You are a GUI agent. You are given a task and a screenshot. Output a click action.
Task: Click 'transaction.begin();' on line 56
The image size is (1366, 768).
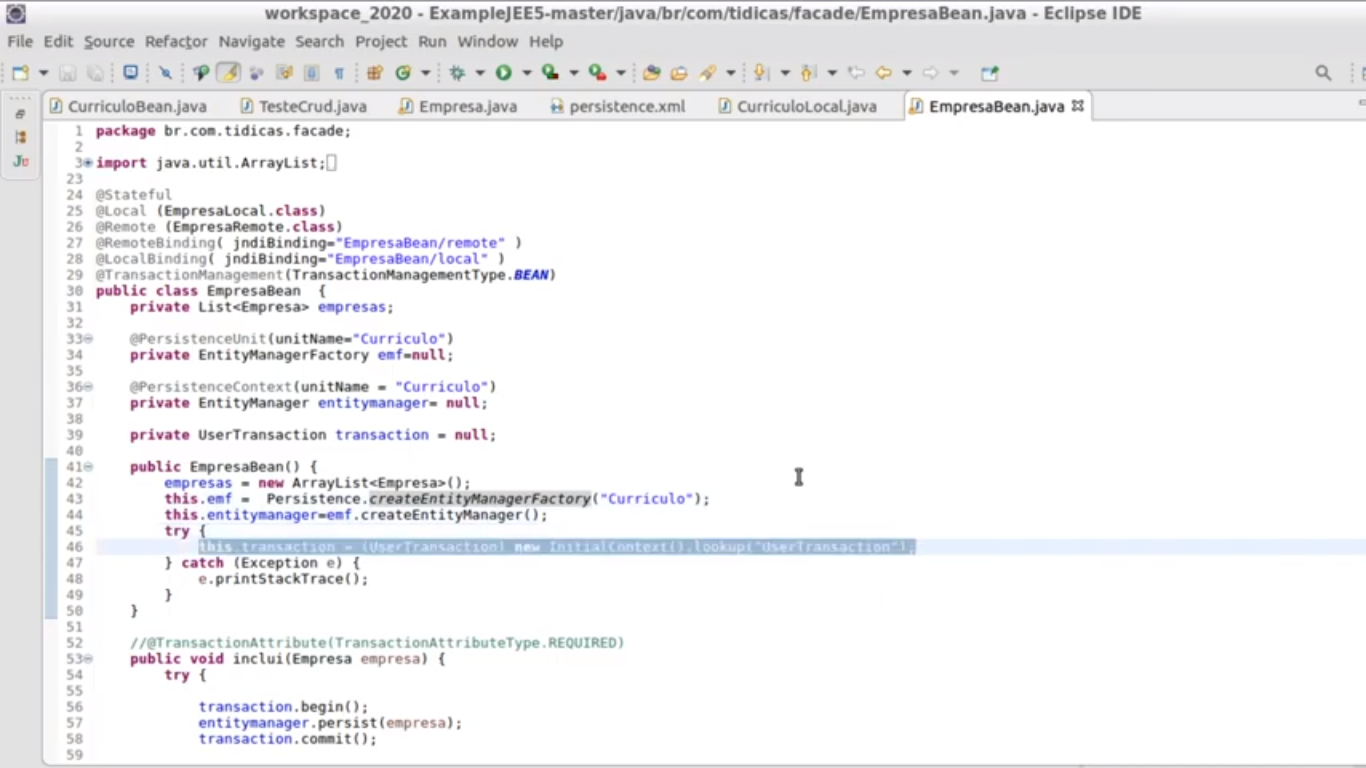(283, 707)
